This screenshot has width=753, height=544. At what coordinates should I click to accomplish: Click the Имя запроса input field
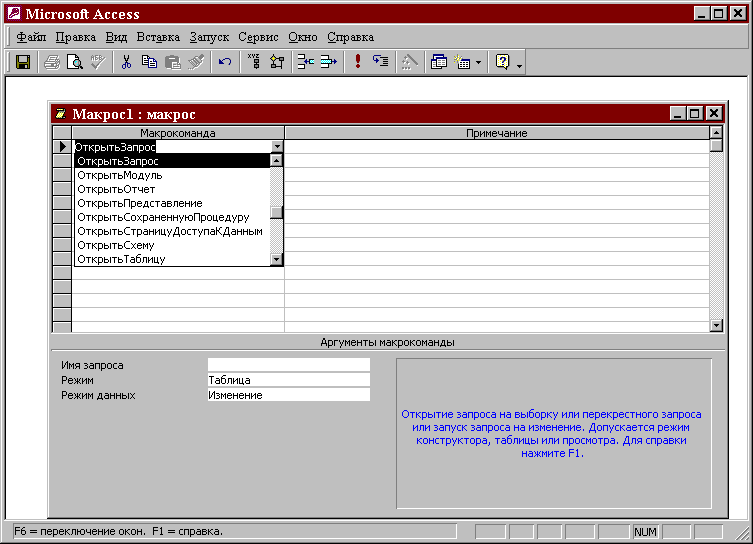[289, 365]
